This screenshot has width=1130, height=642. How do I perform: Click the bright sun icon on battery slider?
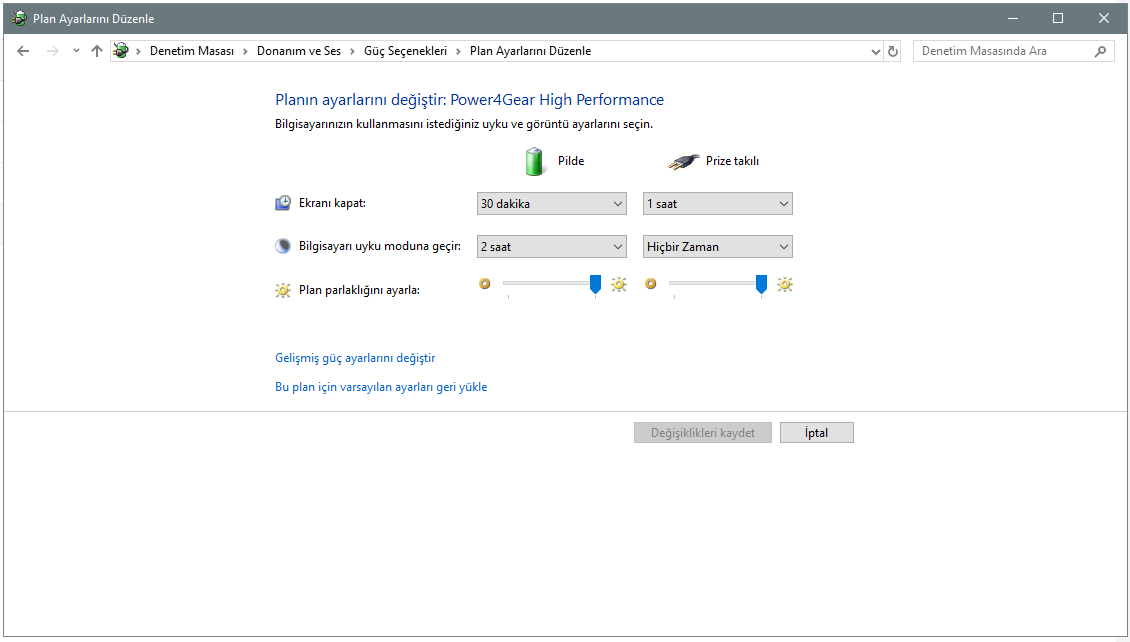tap(619, 285)
